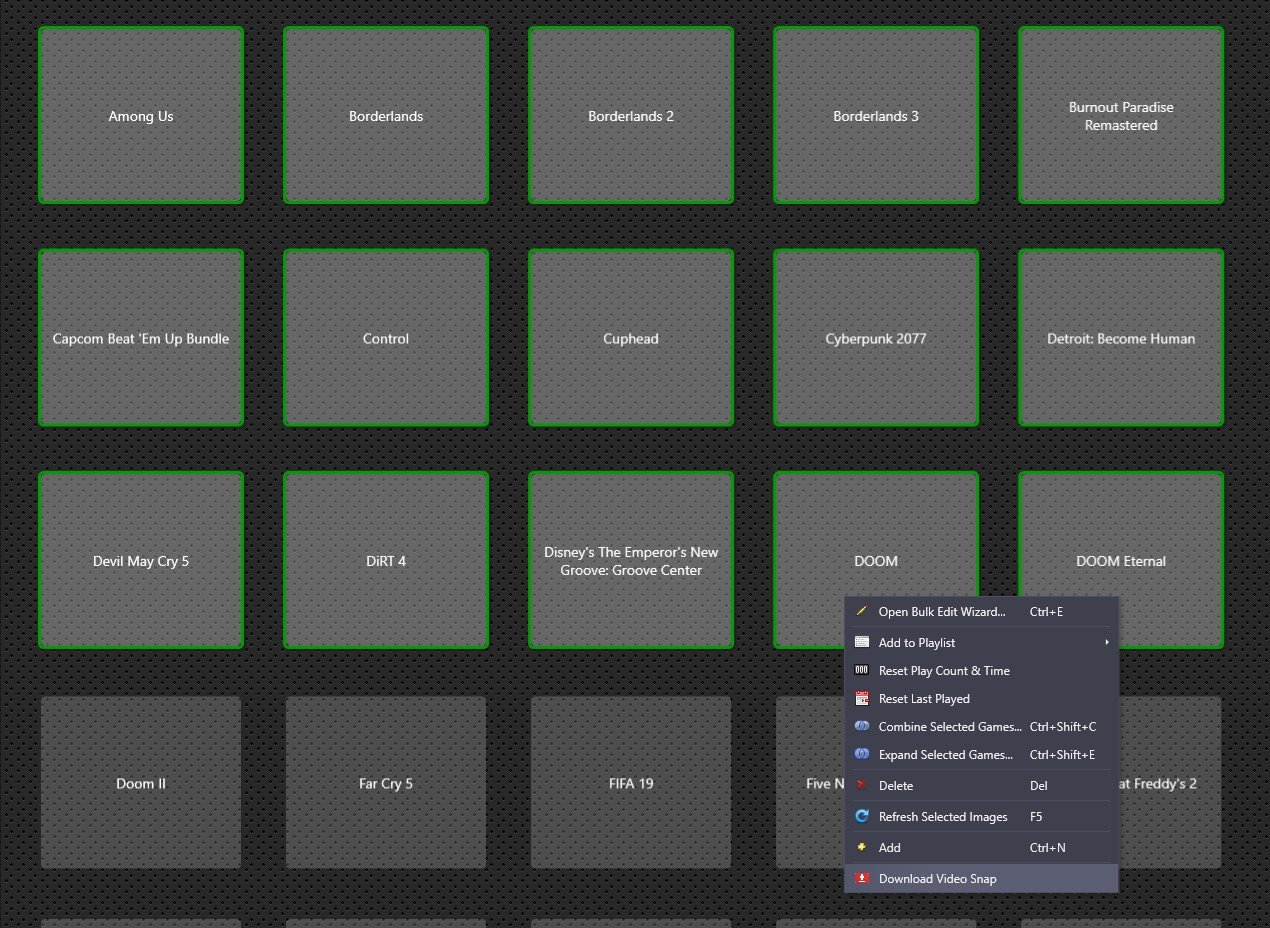Select the Devil May Cry 5 tile

141,560
